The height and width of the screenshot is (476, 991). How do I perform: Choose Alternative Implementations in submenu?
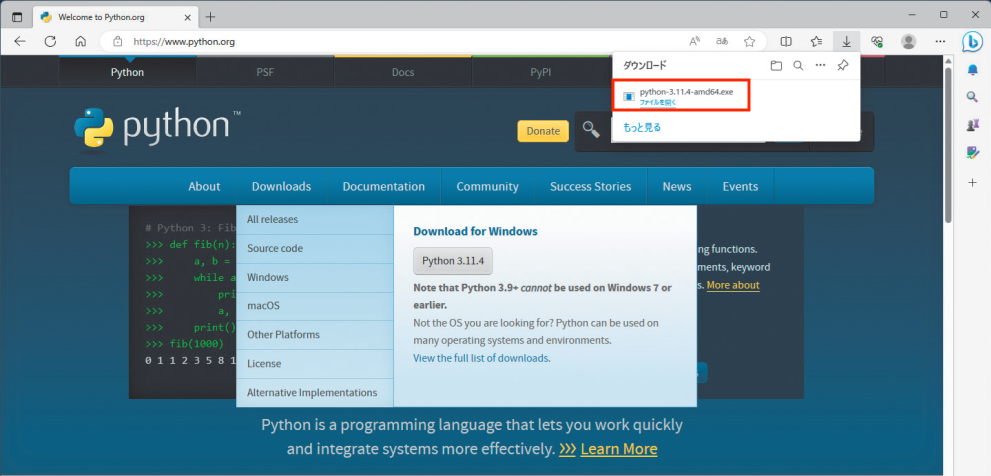point(315,393)
